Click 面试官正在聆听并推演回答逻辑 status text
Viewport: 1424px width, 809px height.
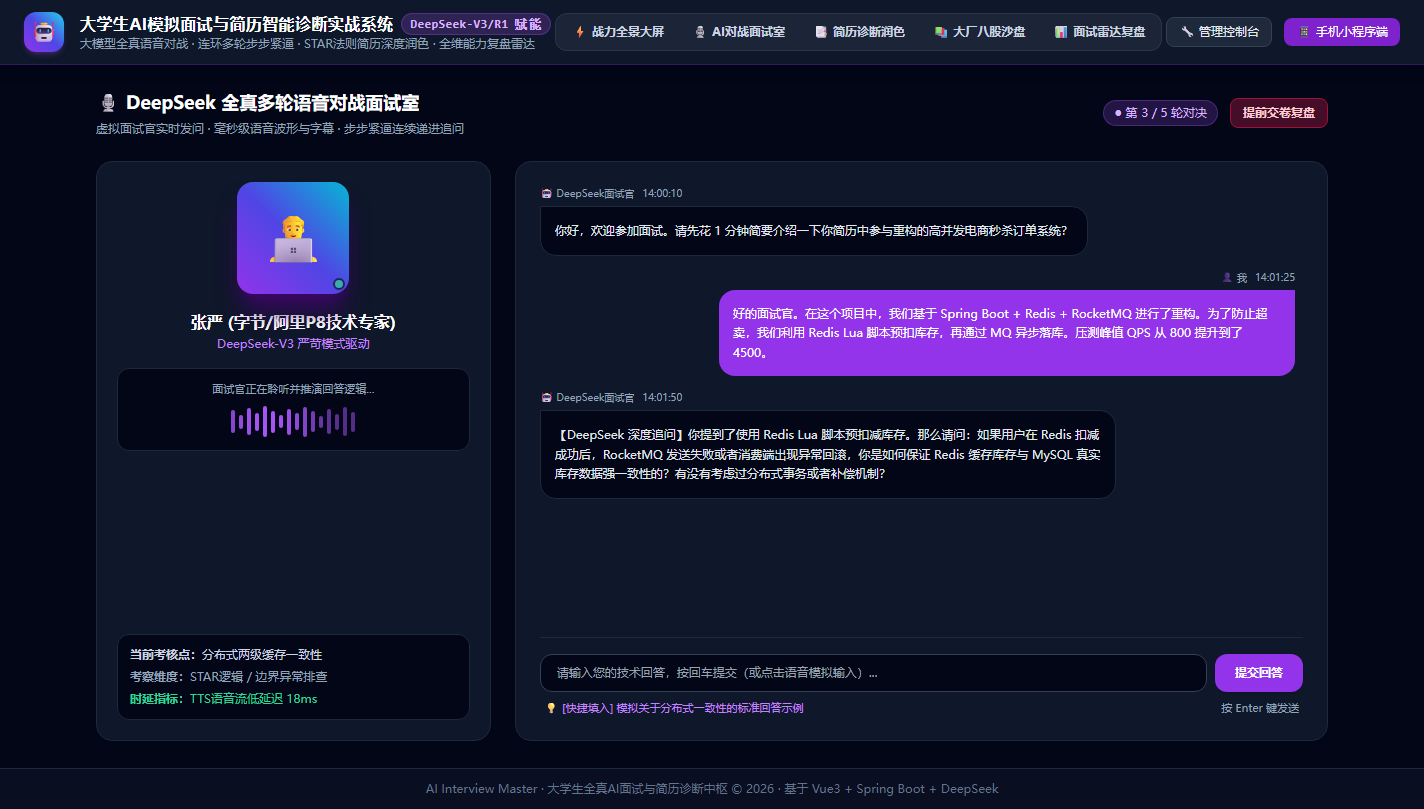tap(293, 389)
